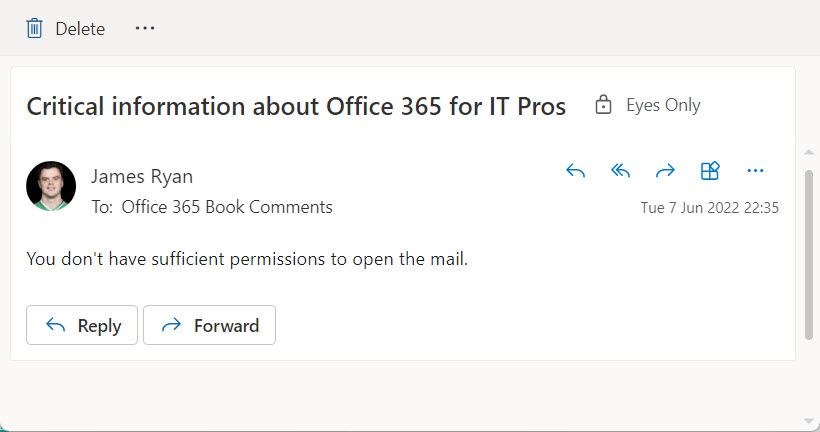Click the Reply button below the message
The width and height of the screenshot is (820, 432).
click(82, 325)
